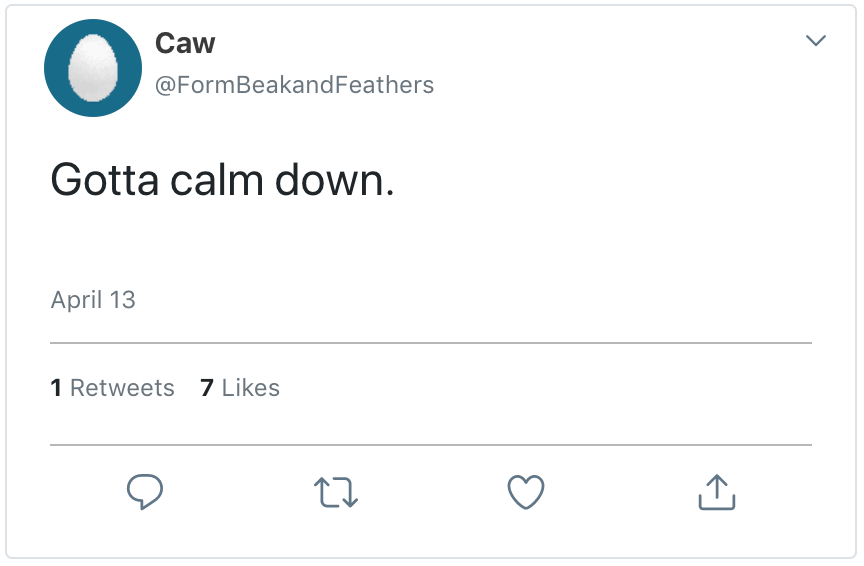Retweet this tweet using the arrows icon

pos(336,492)
